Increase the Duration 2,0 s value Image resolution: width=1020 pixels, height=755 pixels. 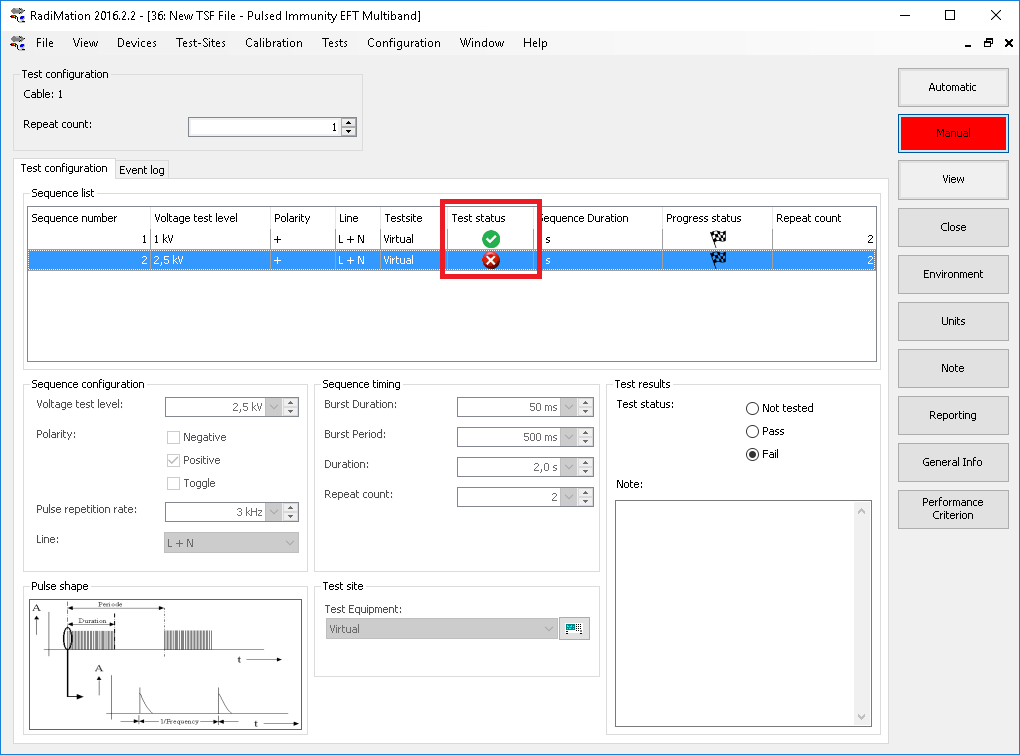coord(585,462)
